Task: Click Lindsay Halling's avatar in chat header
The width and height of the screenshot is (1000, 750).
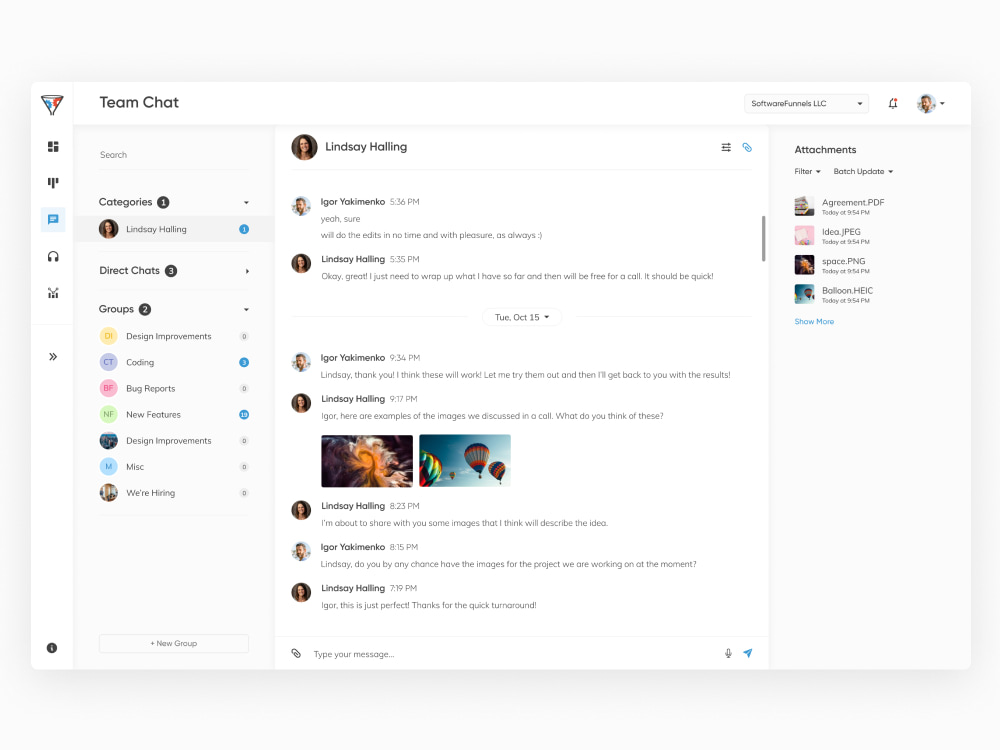Action: pyautogui.click(x=304, y=147)
